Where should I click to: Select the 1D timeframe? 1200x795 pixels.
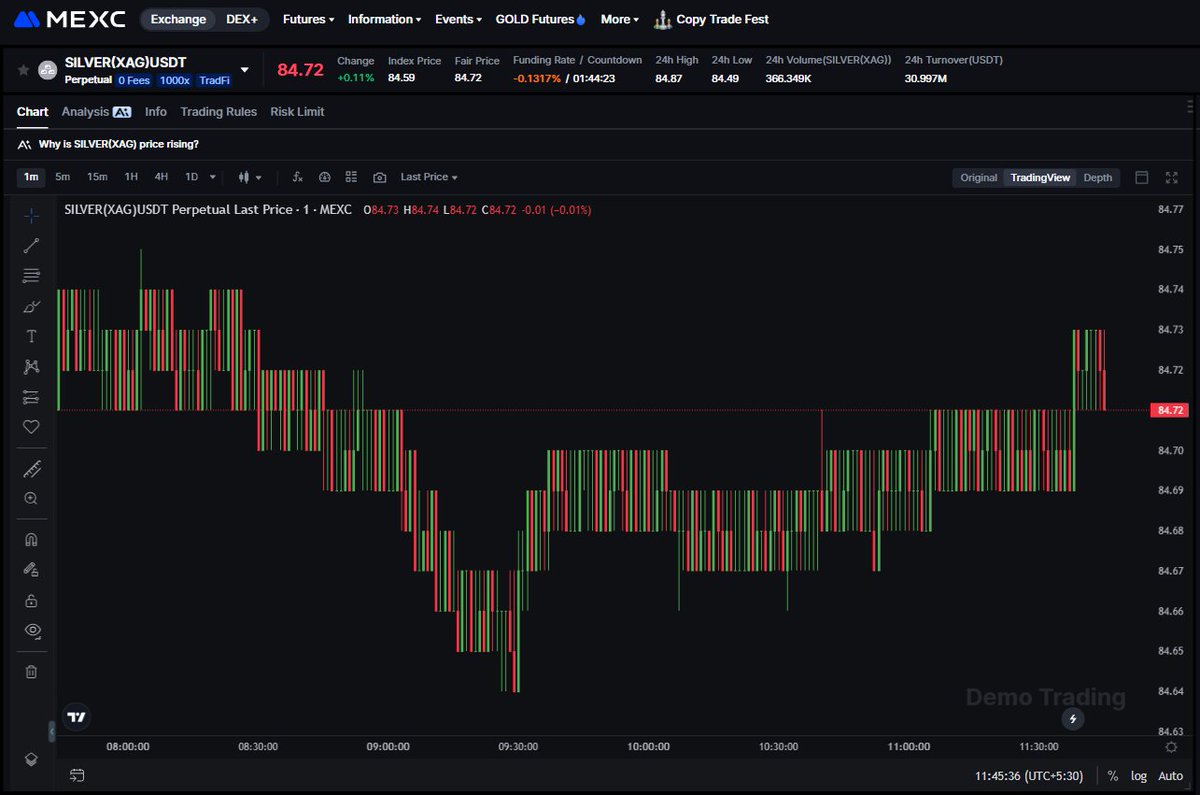pyautogui.click(x=191, y=177)
